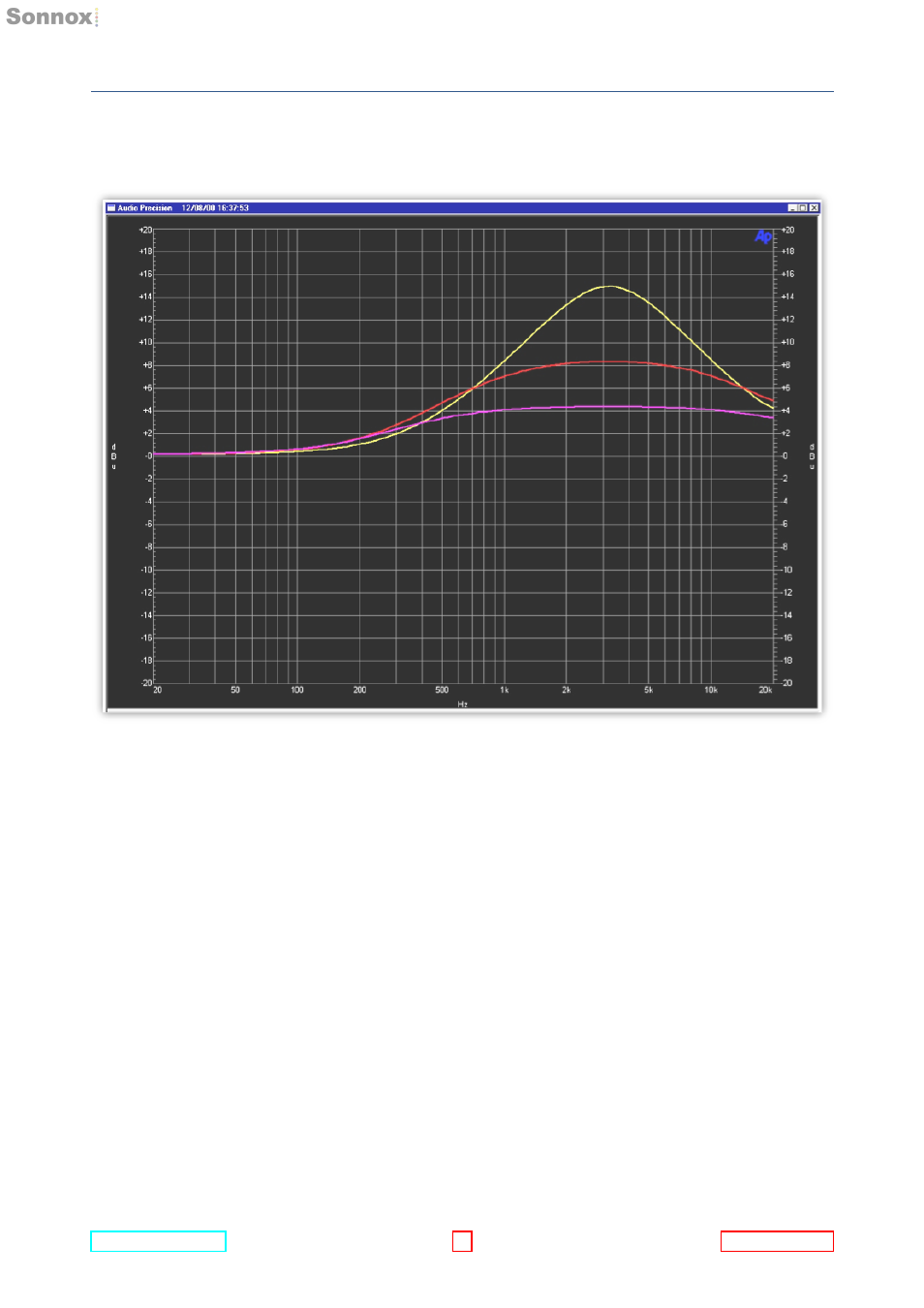Viewport: 924px width, 1308px height.
Task: Click the magenta curve's flat top
Action: point(606,407)
